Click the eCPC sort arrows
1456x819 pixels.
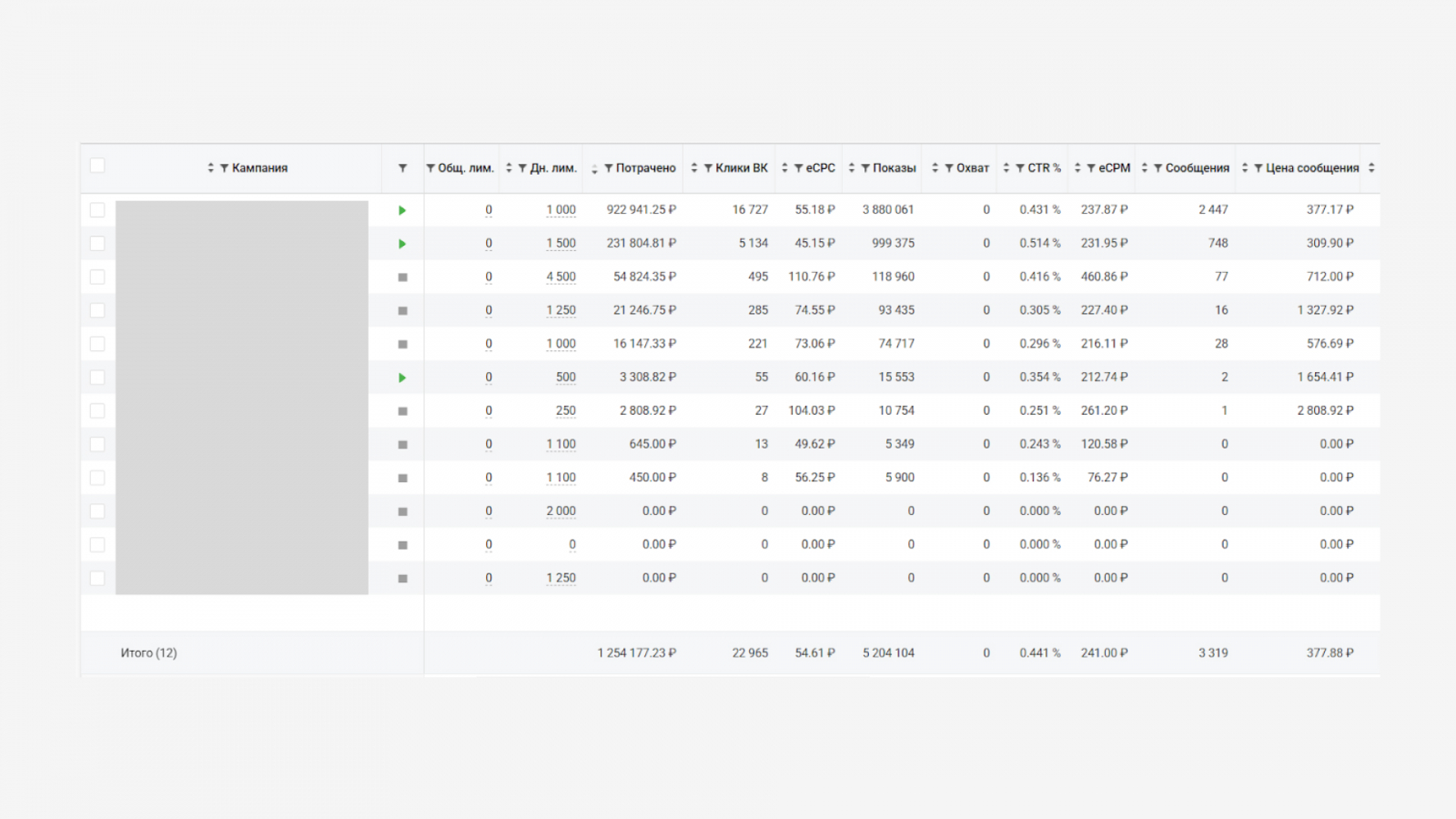point(784,168)
